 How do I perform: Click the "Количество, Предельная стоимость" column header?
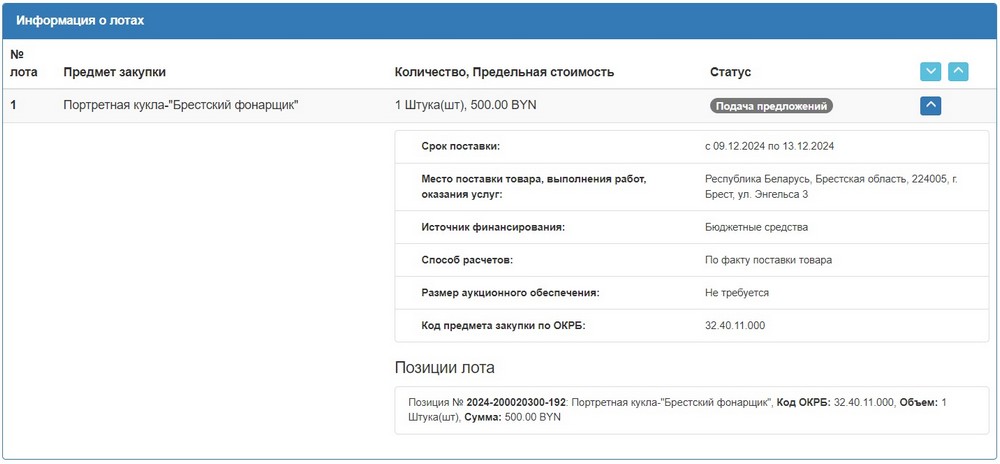point(504,72)
